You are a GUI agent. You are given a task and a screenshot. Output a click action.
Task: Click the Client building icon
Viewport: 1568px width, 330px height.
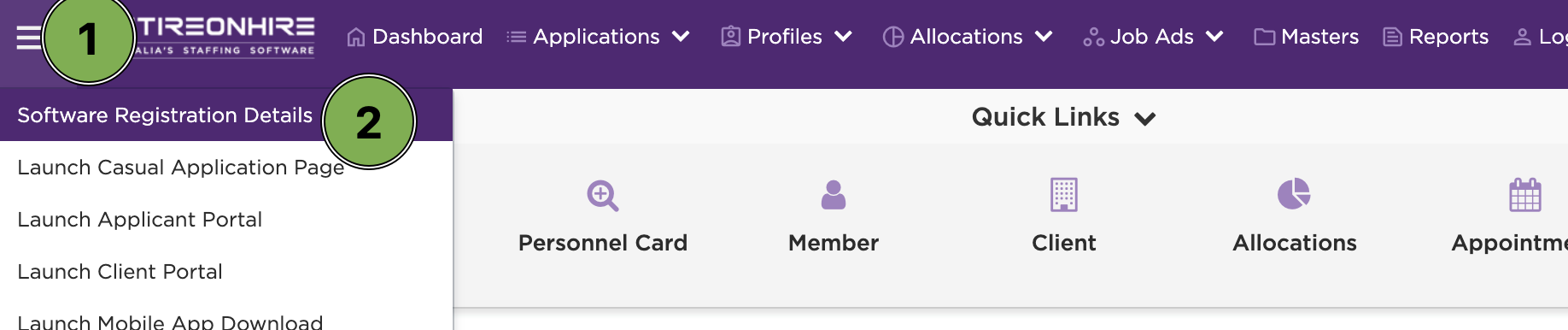pos(1063,195)
